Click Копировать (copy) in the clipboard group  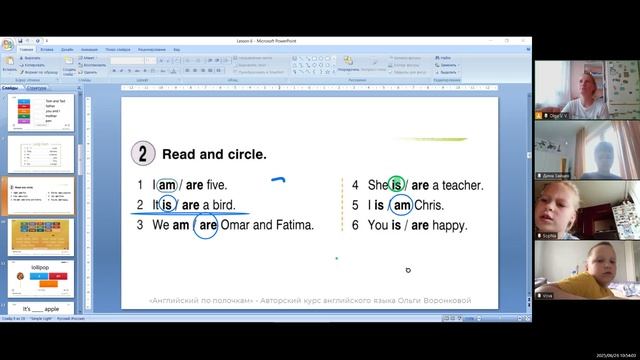32,65
